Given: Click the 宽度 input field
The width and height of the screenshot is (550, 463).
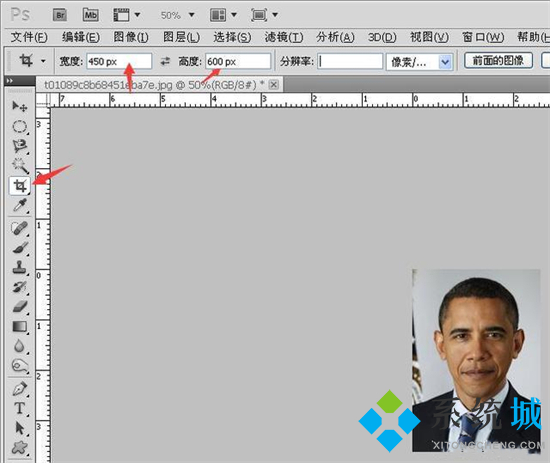Looking at the screenshot, I should coord(119,61).
